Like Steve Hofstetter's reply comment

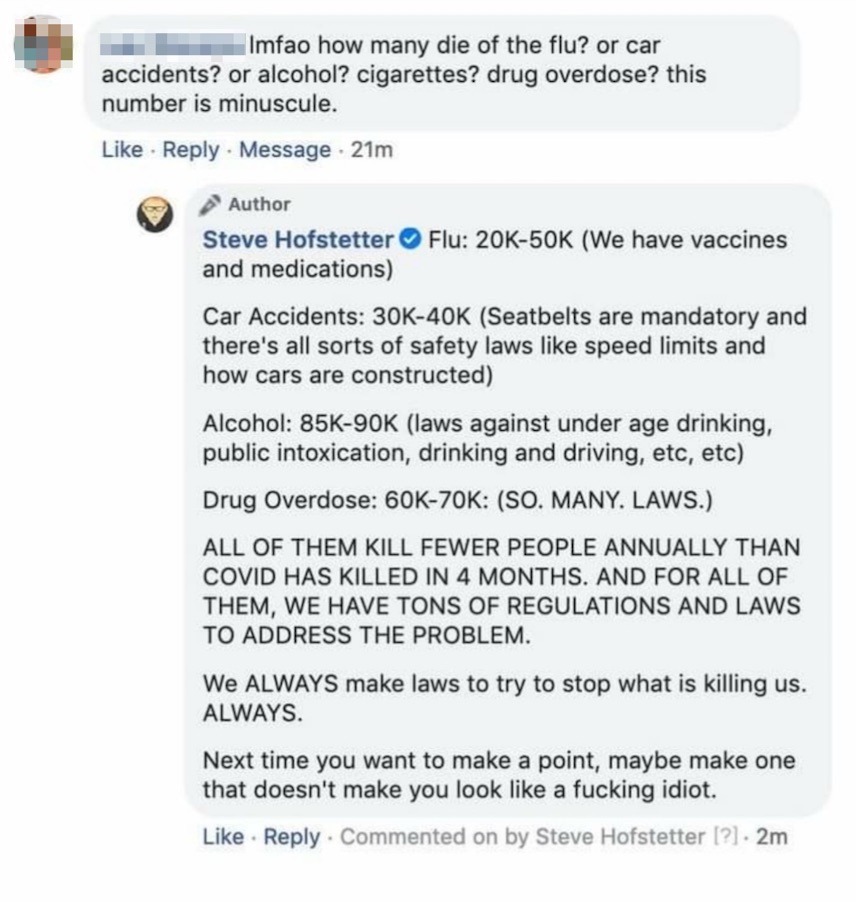tap(223, 836)
